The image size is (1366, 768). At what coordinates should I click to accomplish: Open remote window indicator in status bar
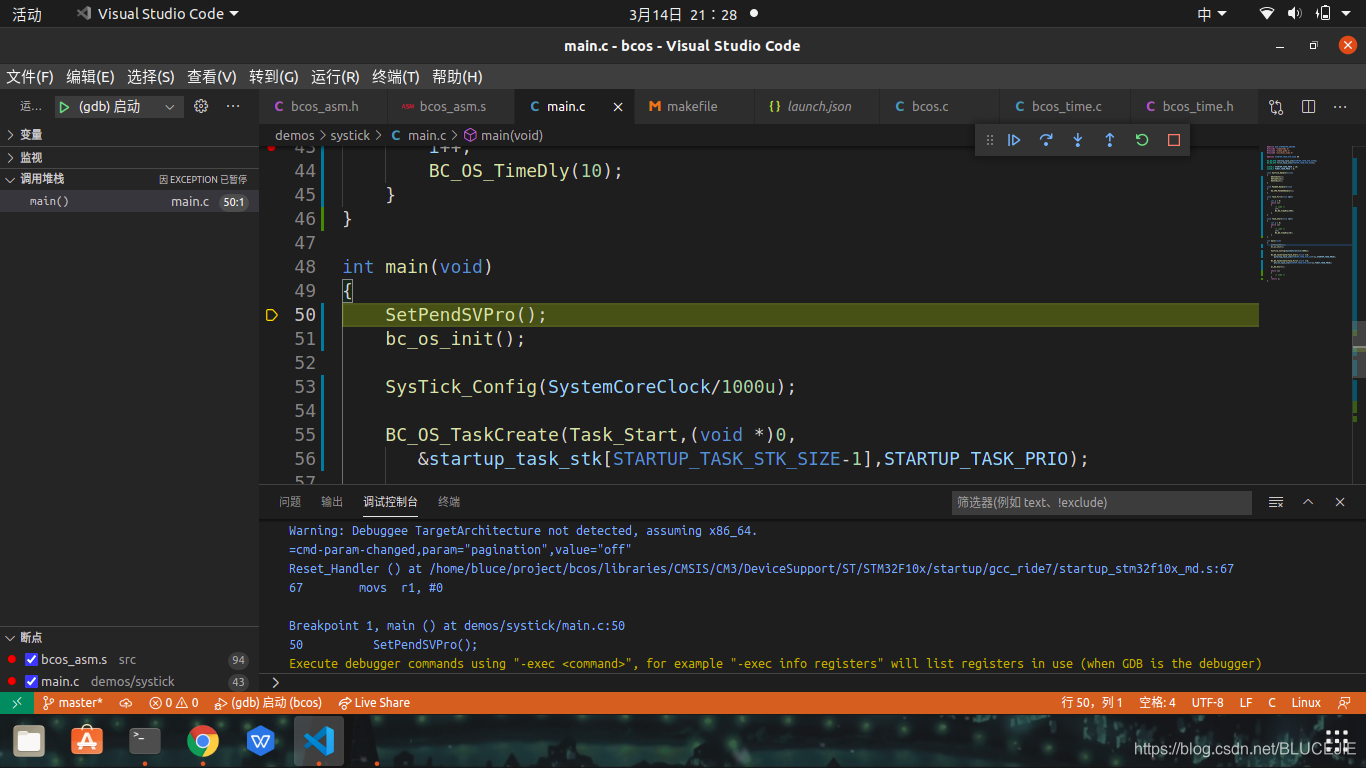click(x=17, y=703)
